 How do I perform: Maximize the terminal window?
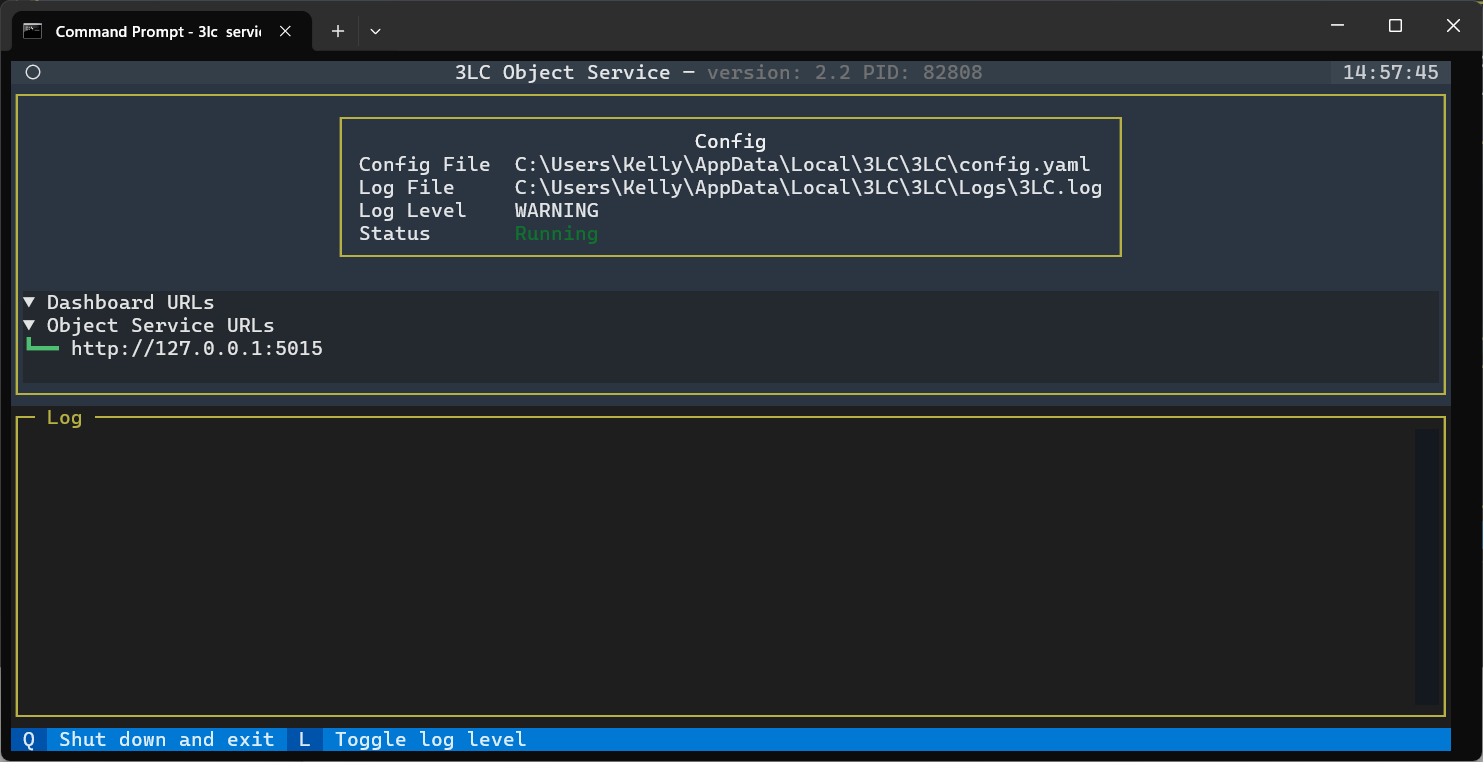point(1395,26)
